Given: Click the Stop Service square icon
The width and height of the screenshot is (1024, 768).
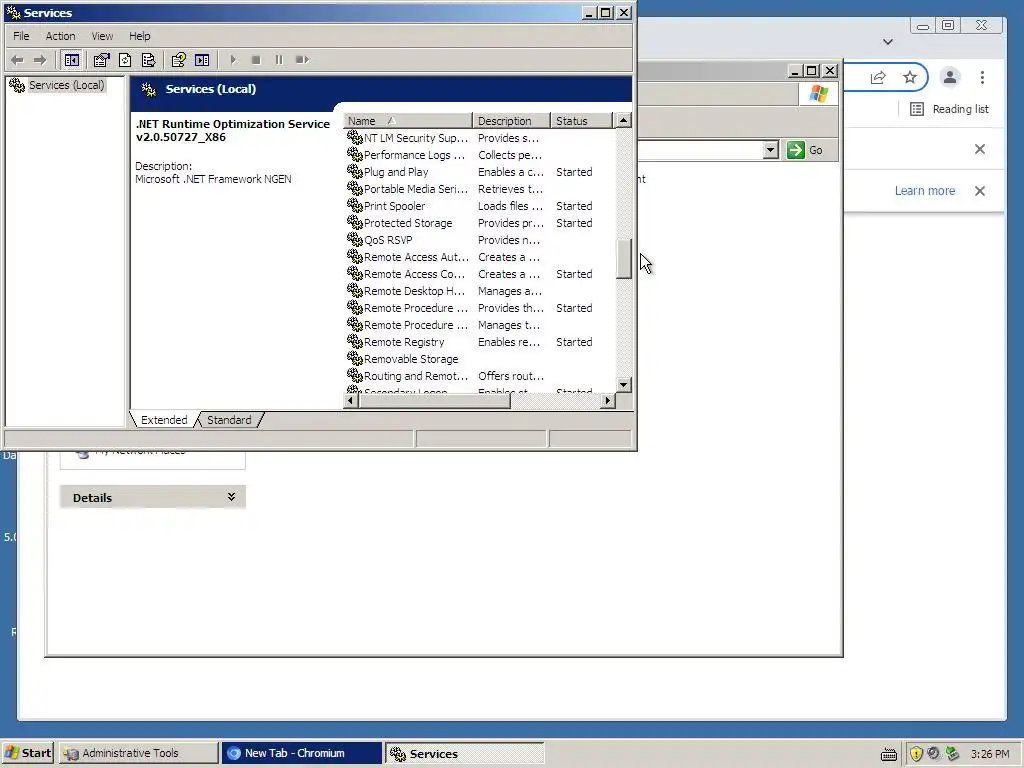Looking at the screenshot, I should 256,60.
